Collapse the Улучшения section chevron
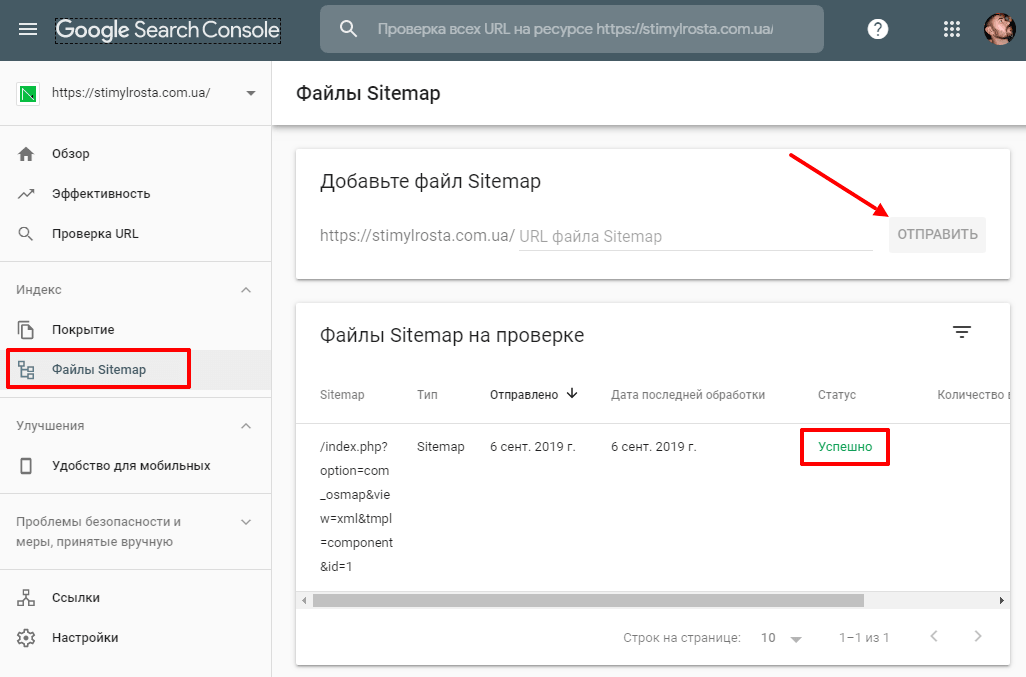 [246, 426]
